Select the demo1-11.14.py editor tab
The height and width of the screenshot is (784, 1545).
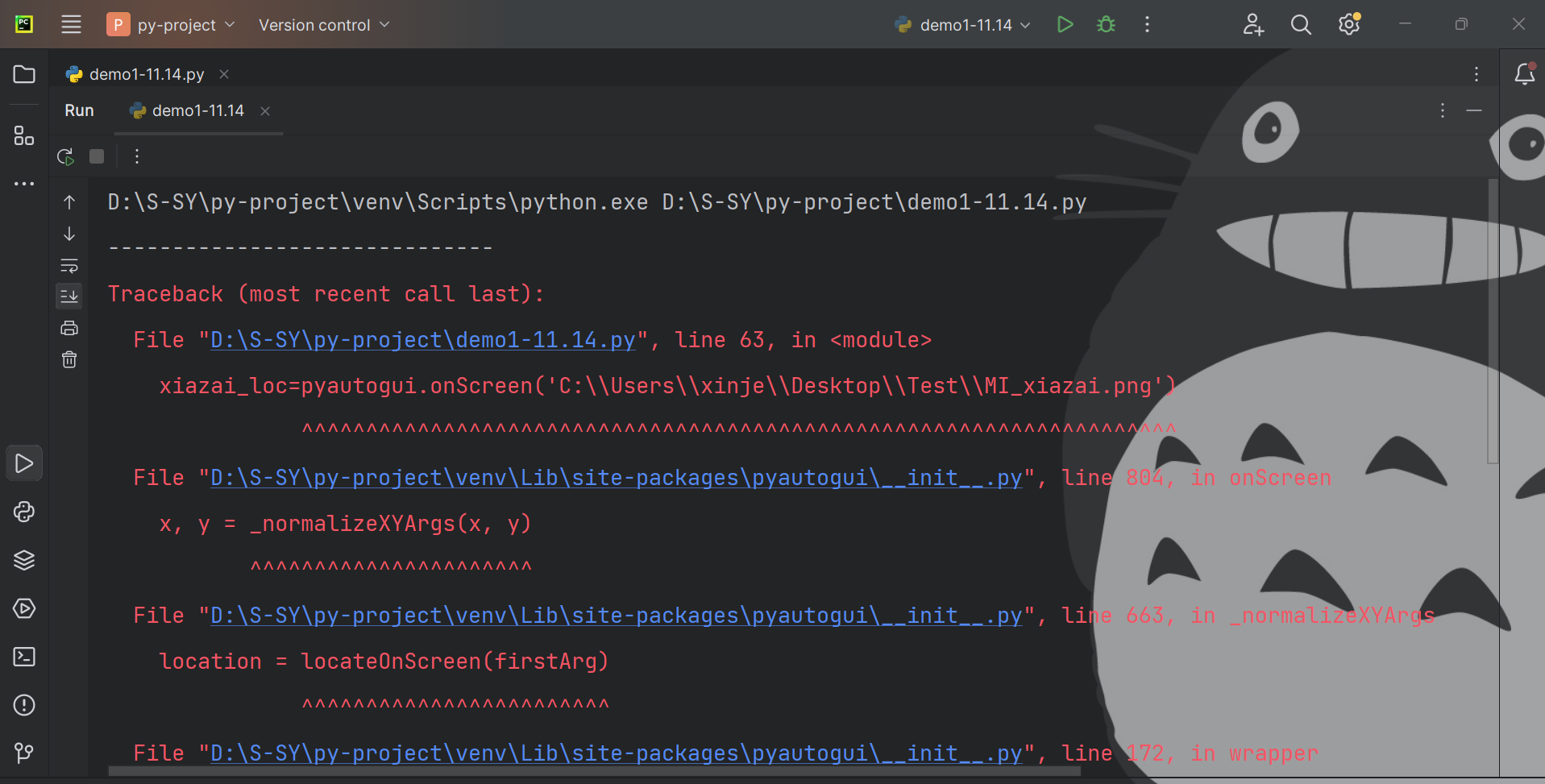146,74
